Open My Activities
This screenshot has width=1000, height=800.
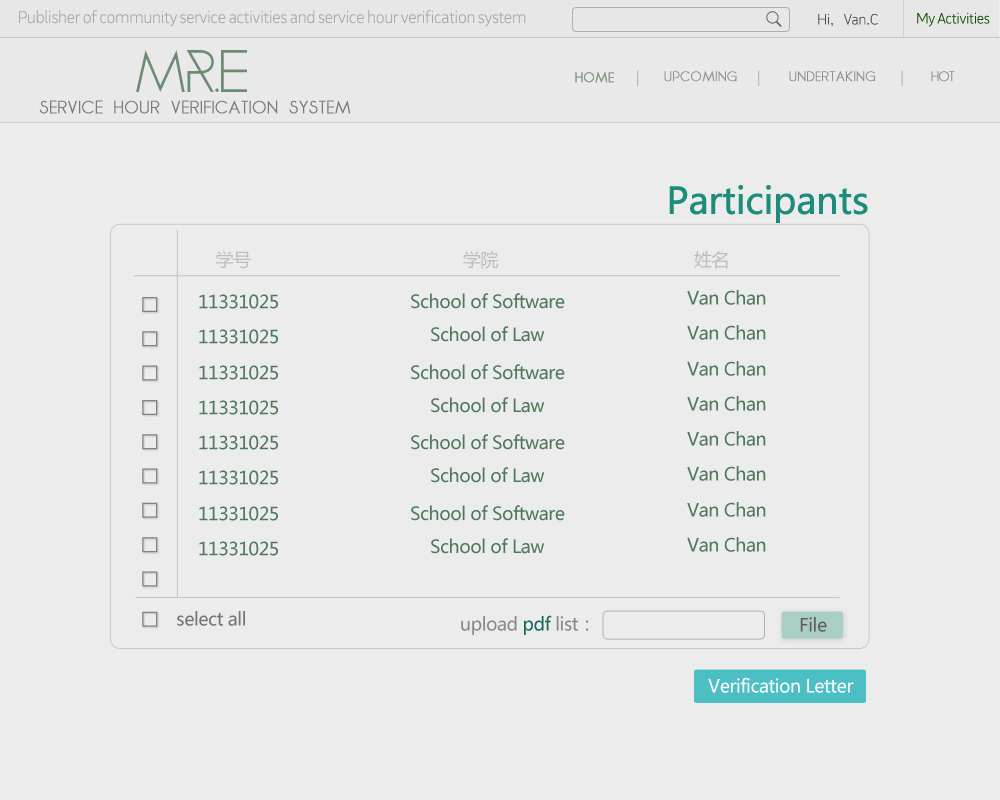pos(952,19)
